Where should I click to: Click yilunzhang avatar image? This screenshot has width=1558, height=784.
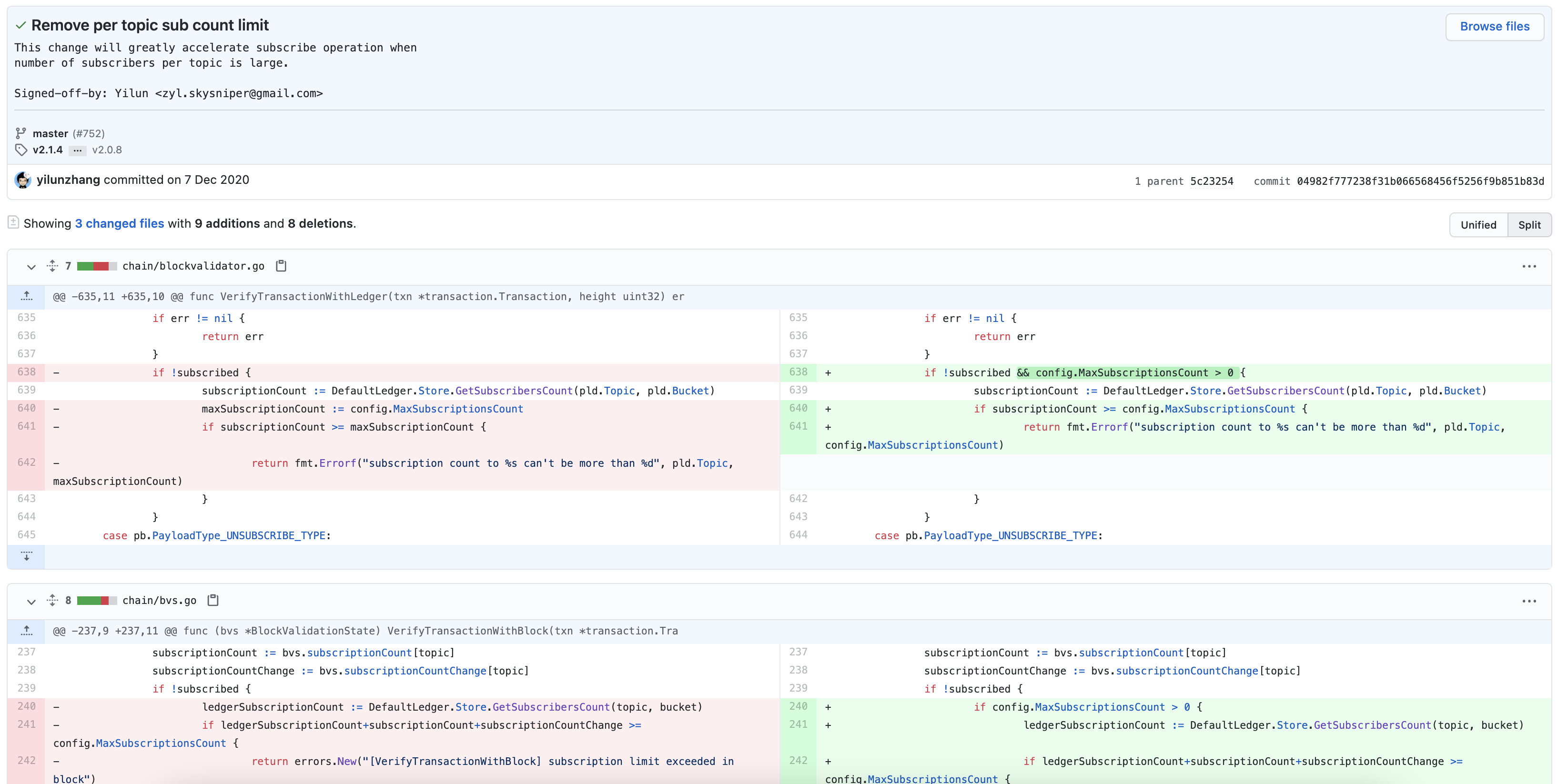23,180
